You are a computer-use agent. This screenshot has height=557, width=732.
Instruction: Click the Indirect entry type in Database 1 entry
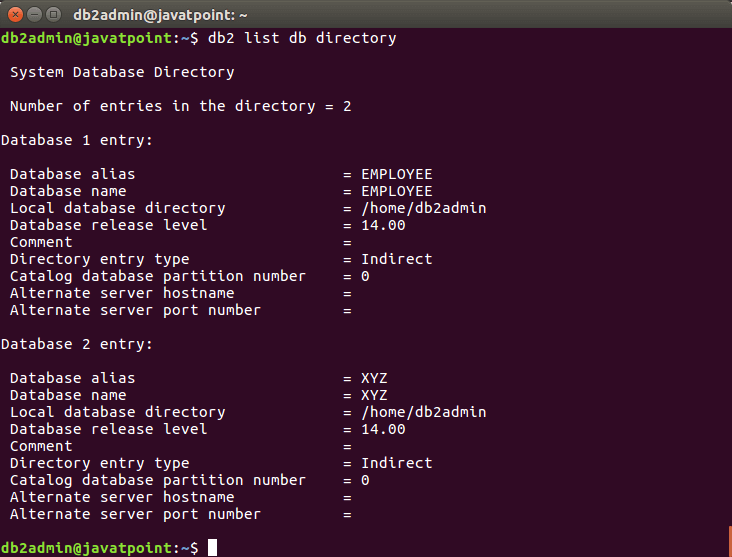(396, 259)
